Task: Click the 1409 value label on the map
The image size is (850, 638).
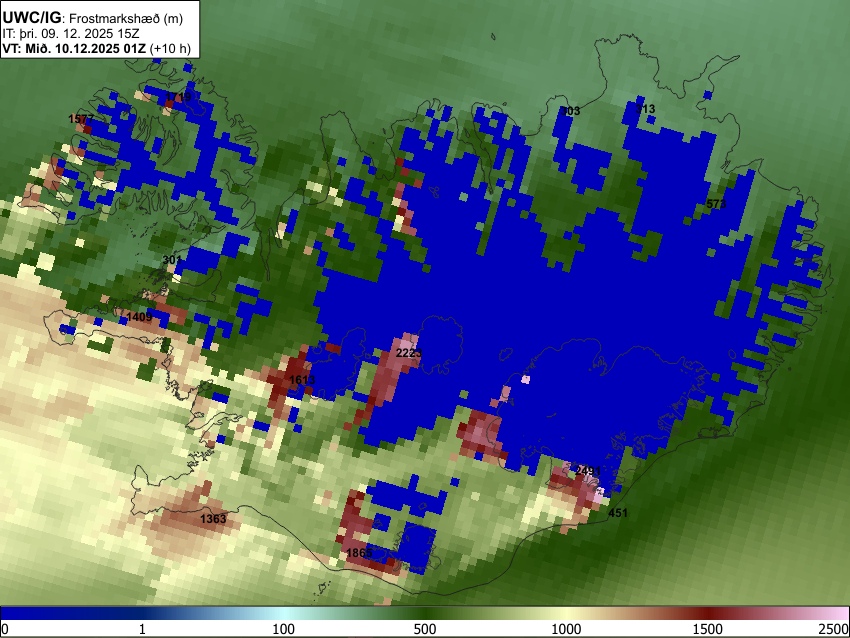Action: tap(139, 317)
